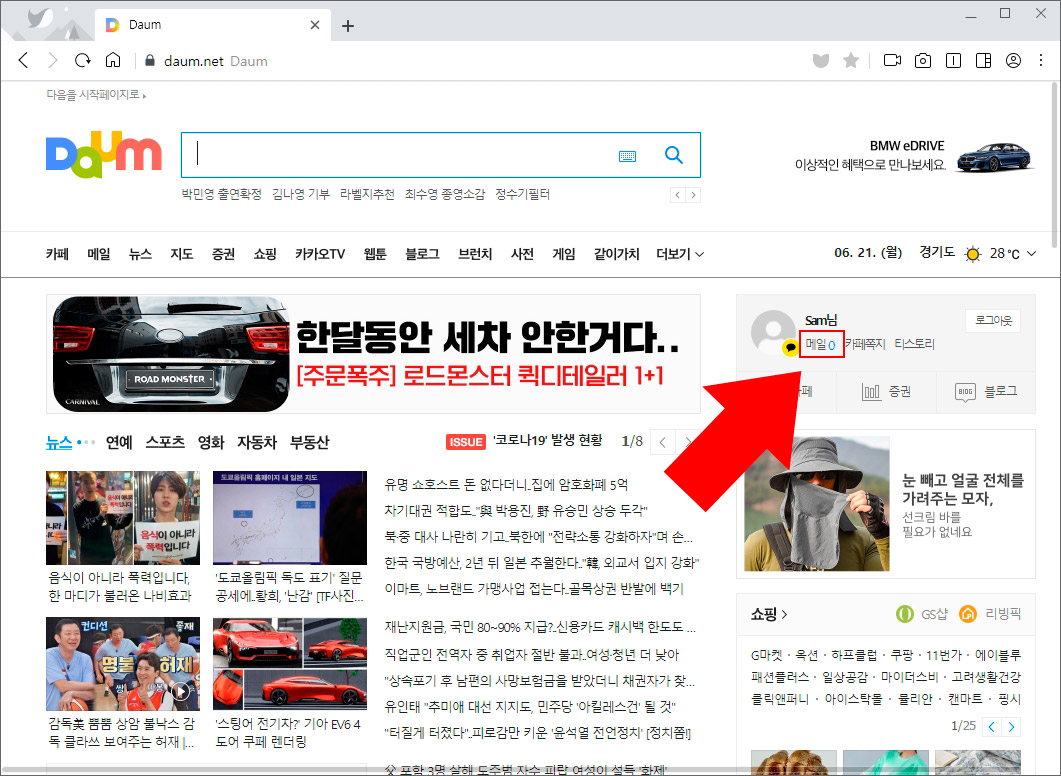
Task: Open 증권 shortcut with chart icon
Action: point(886,392)
